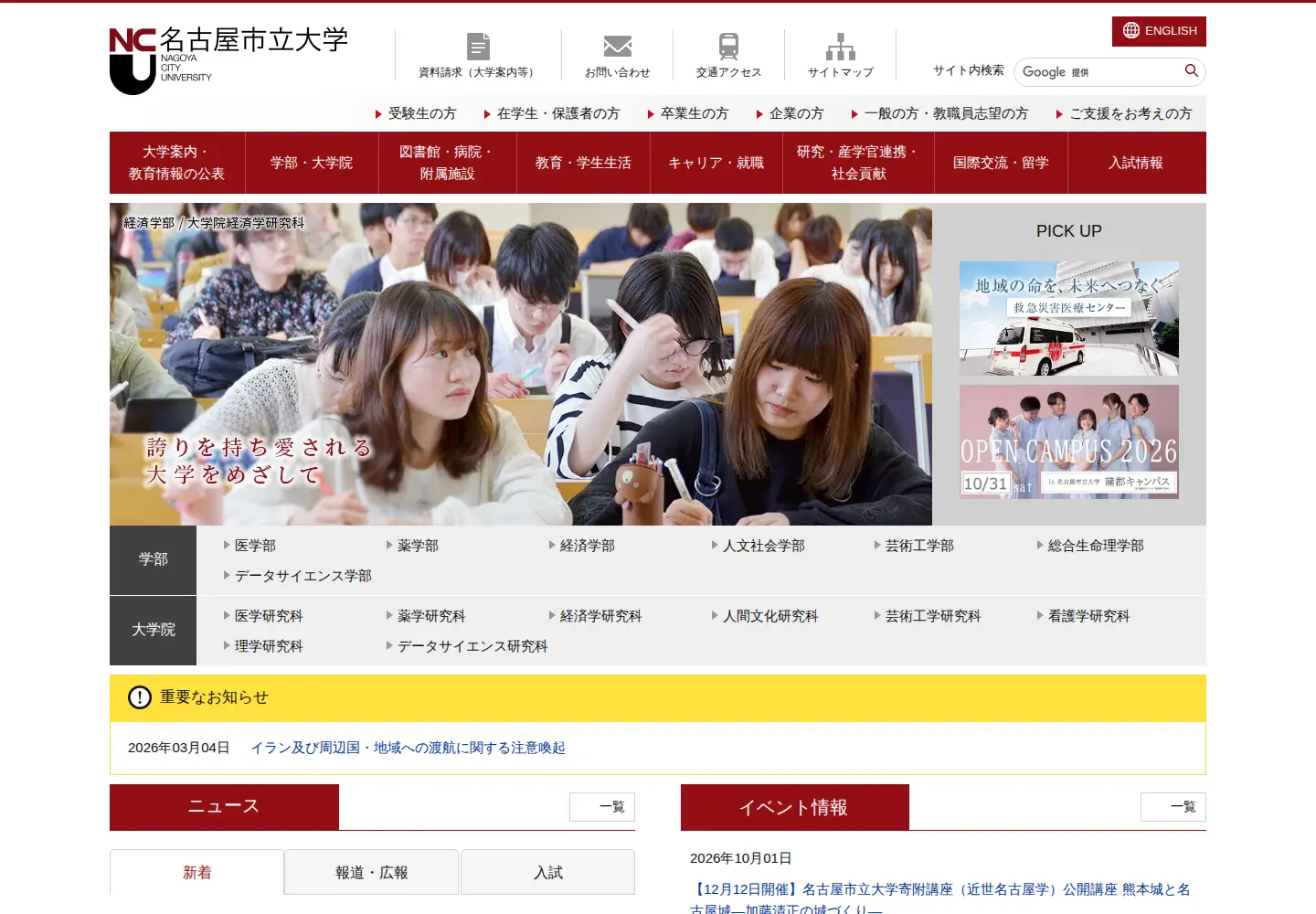Open 教育・学生生活 menu item
The image size is (1316, 914).
pos(583,163)
